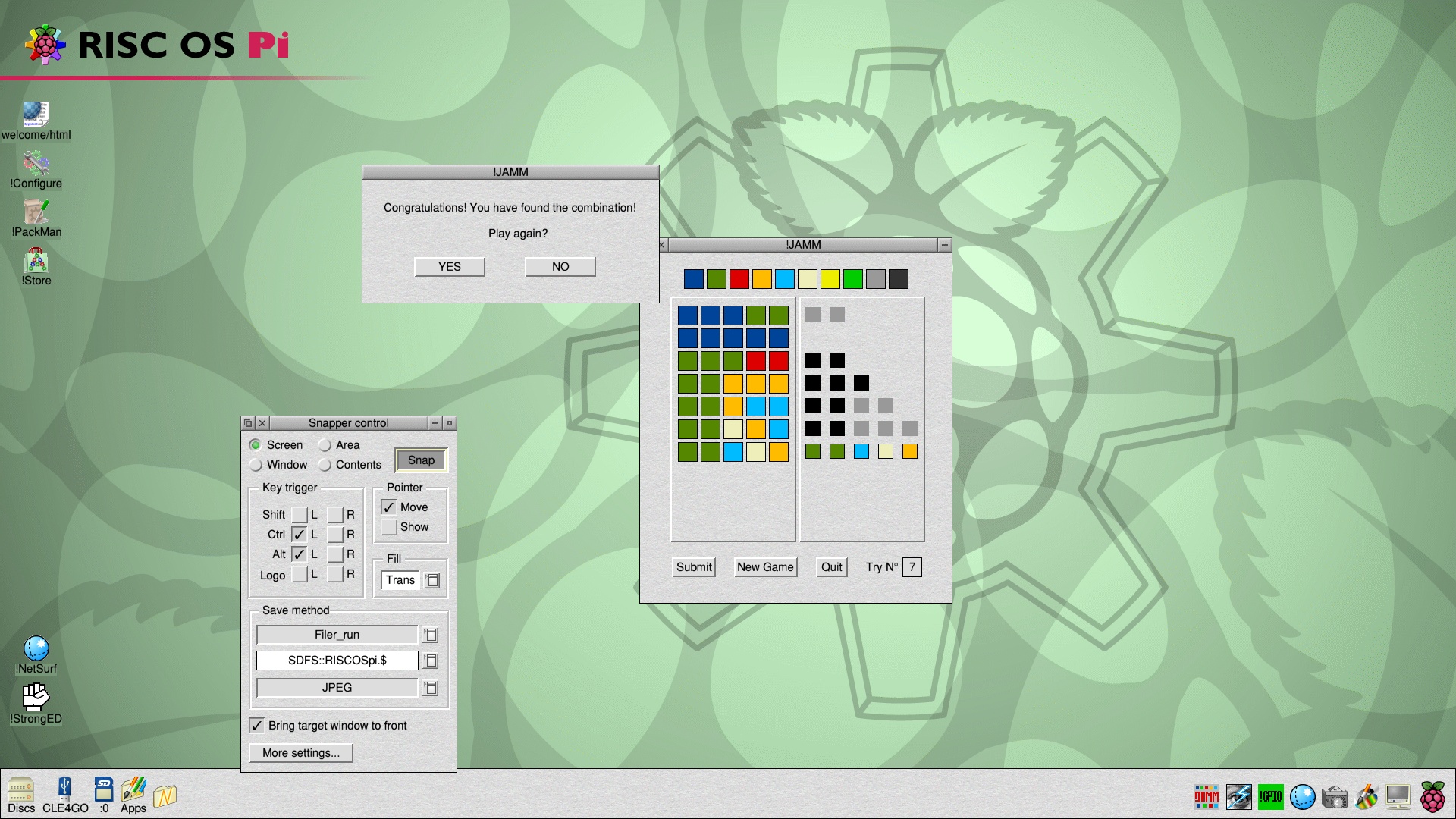Open the Filer_run save method menu
The image size is (1456, 819).
(431, 635)
